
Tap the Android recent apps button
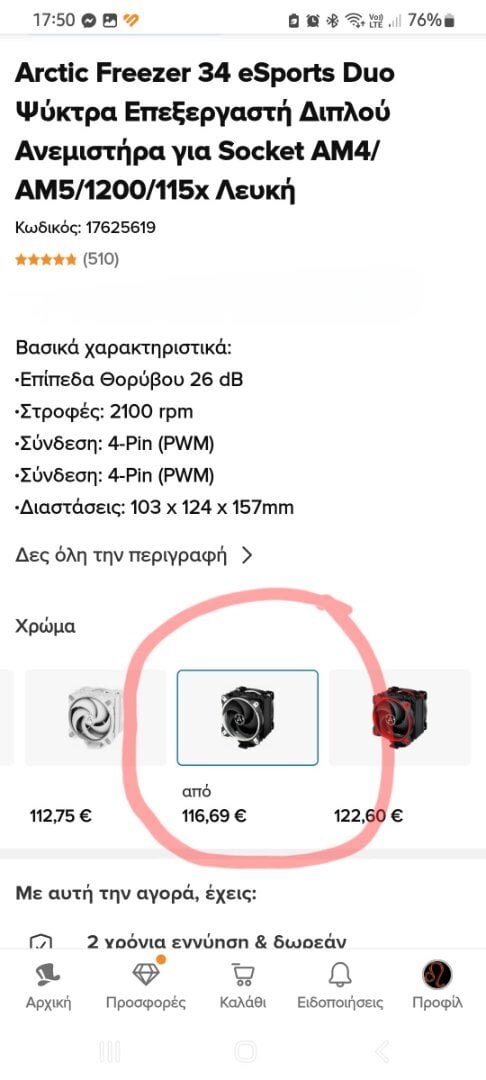tap(109, 1050)
